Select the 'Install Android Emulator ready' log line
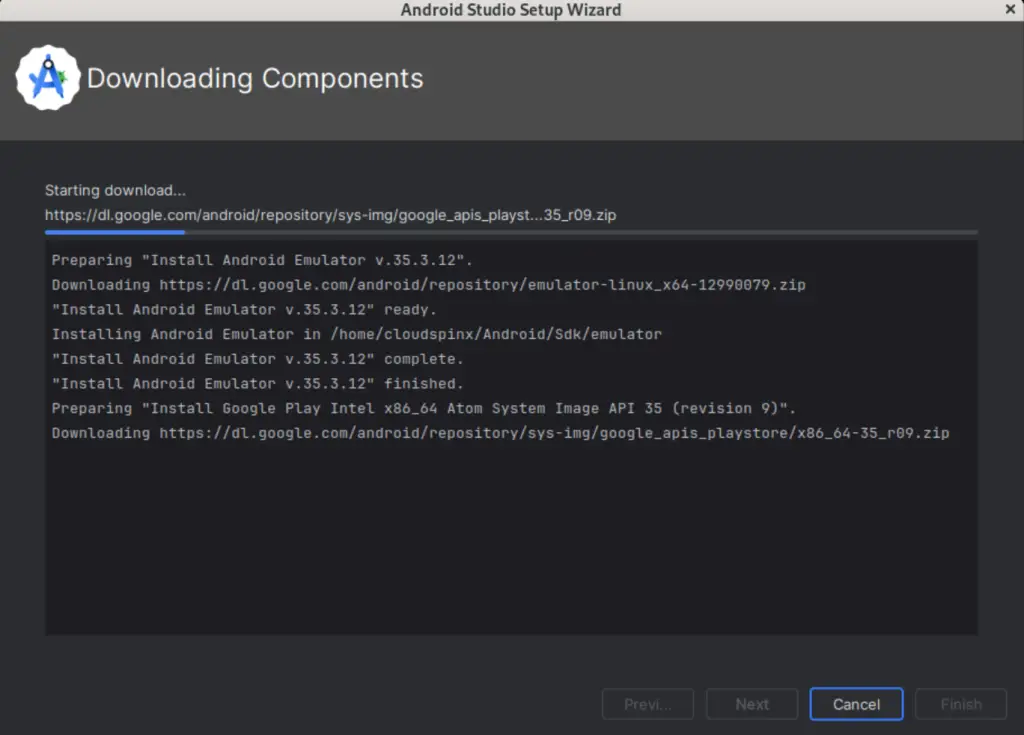 [255, 309]
